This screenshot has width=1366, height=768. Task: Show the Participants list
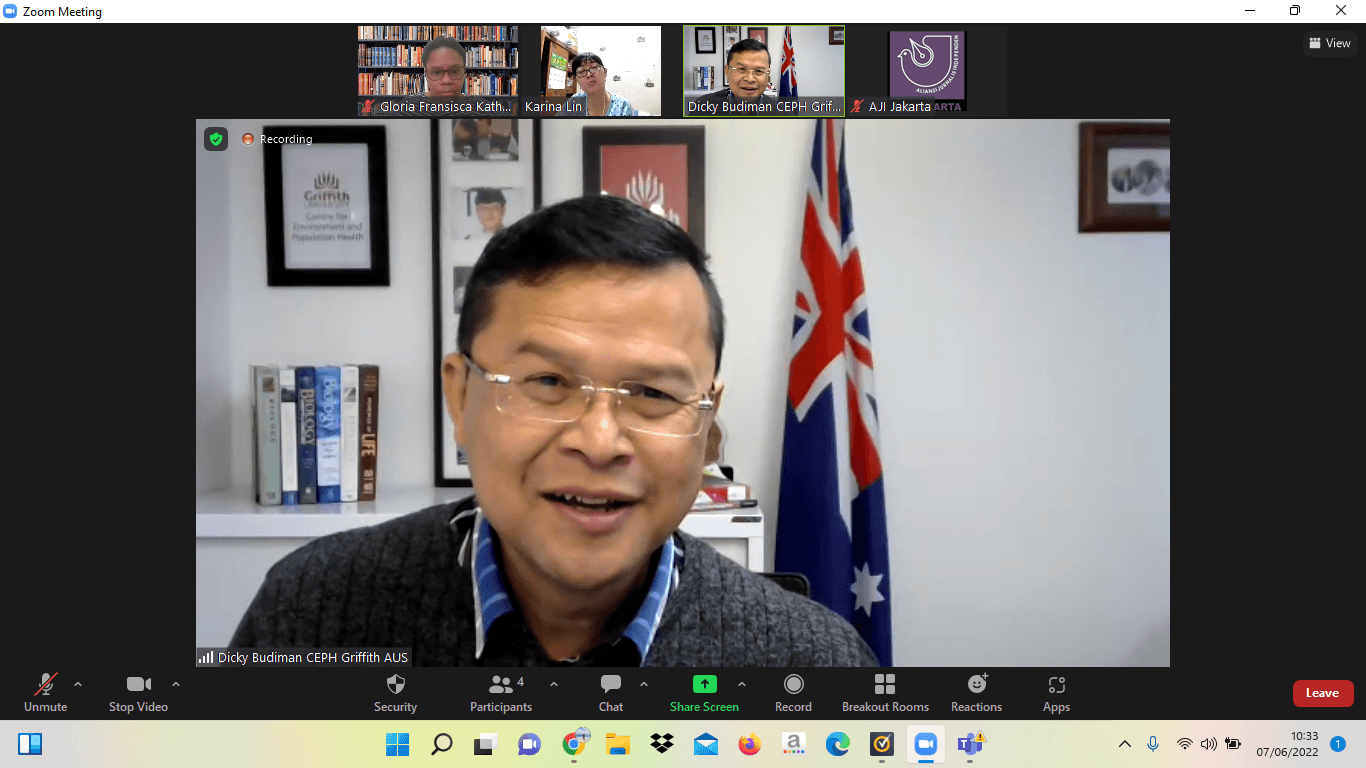pyautogui.click(x=501, y=693)
